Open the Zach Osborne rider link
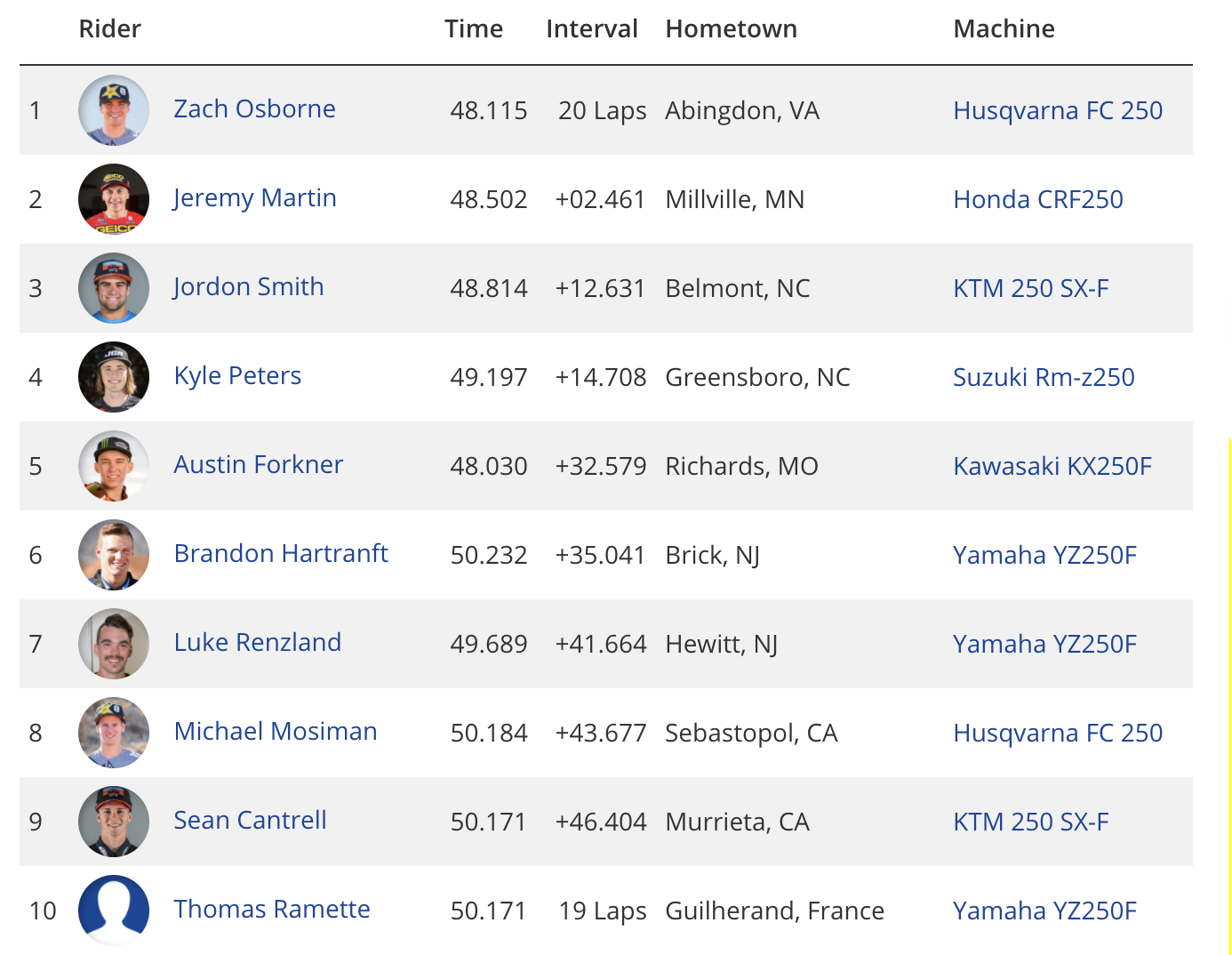 254,108
